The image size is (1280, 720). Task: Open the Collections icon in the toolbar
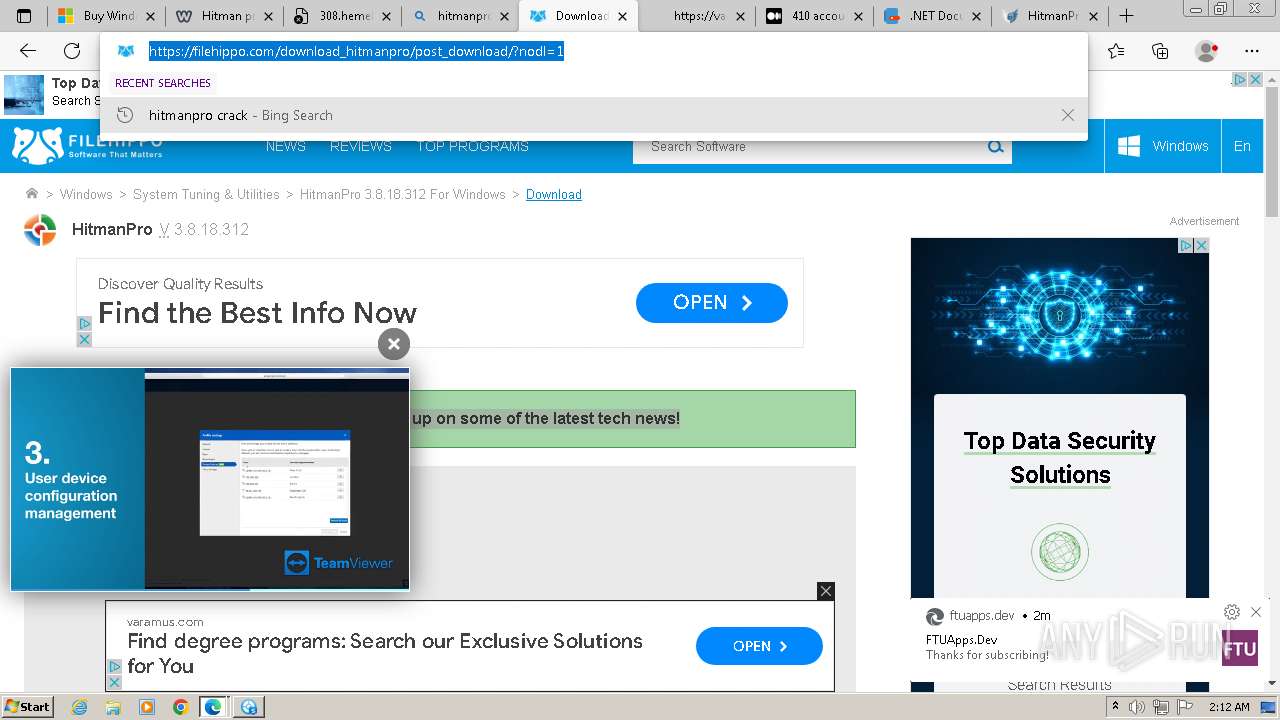[x=1160, y=51]
